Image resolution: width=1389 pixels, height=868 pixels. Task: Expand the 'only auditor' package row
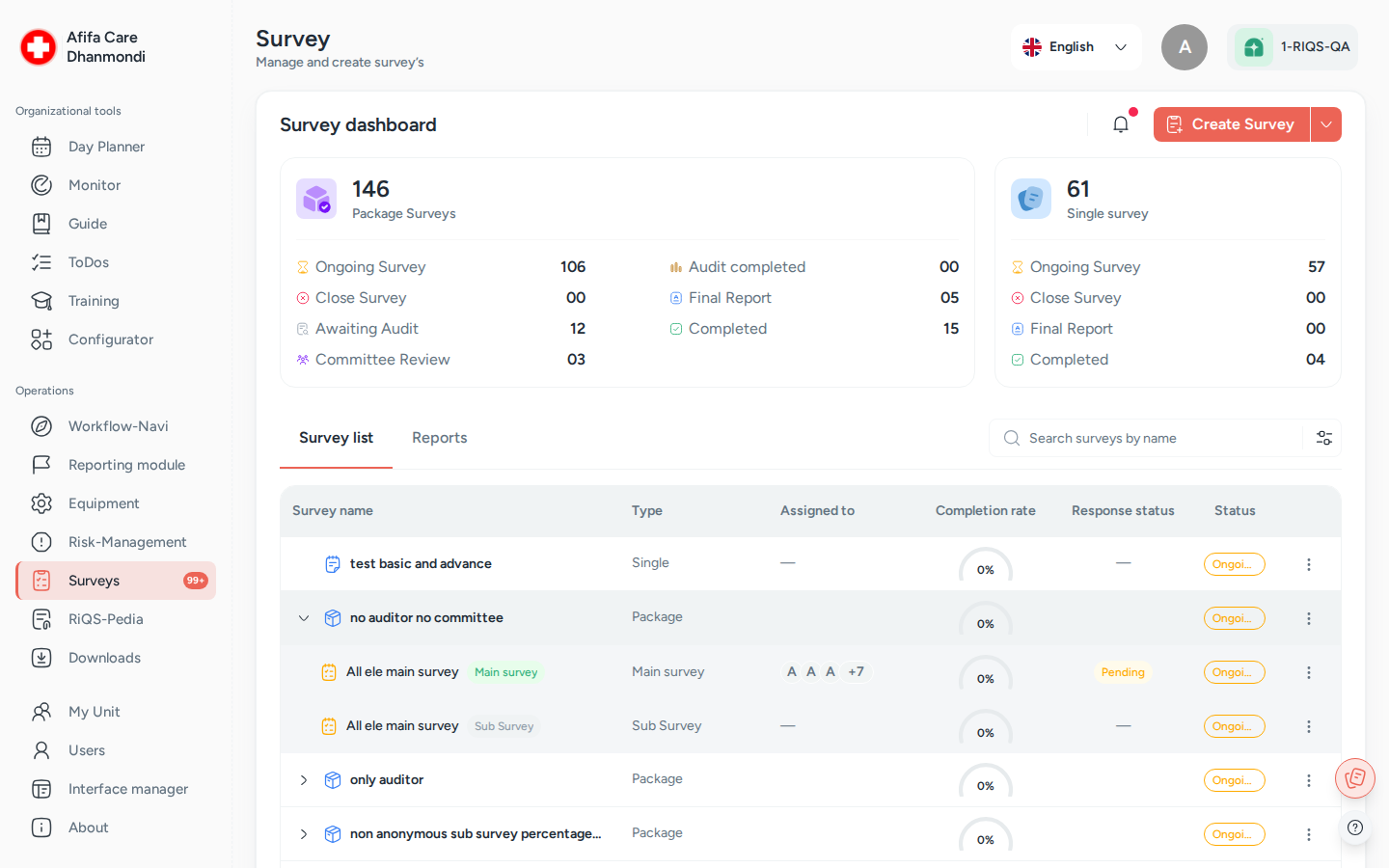304,780
